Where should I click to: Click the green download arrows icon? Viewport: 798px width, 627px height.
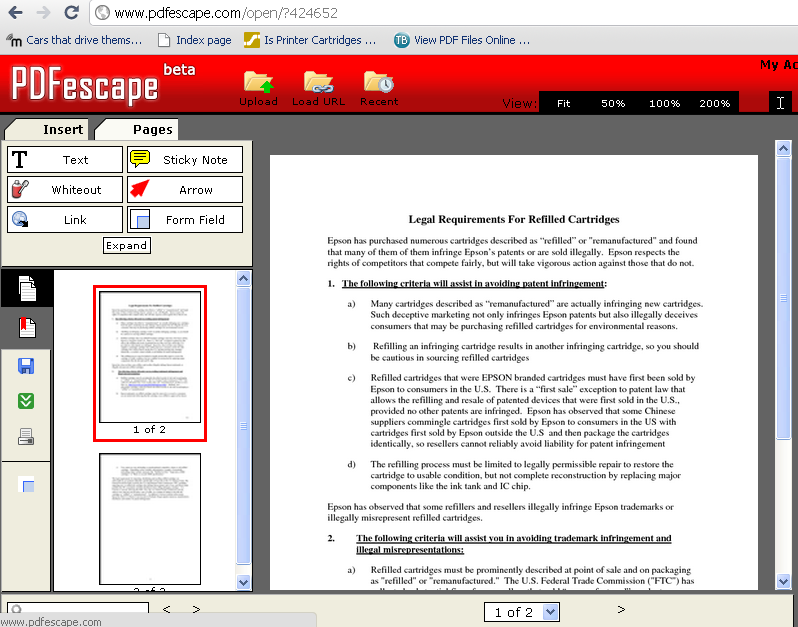pos(28,400)
